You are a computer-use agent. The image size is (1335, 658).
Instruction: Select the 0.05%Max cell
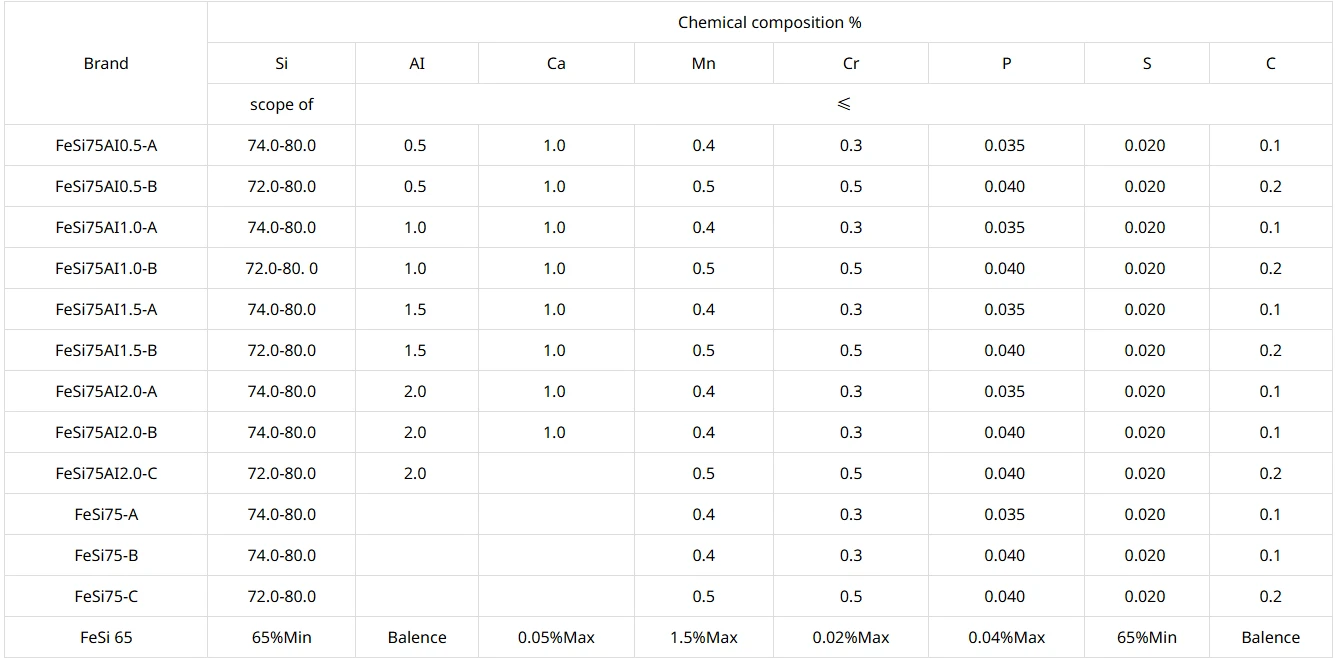(x=556, y=637)
